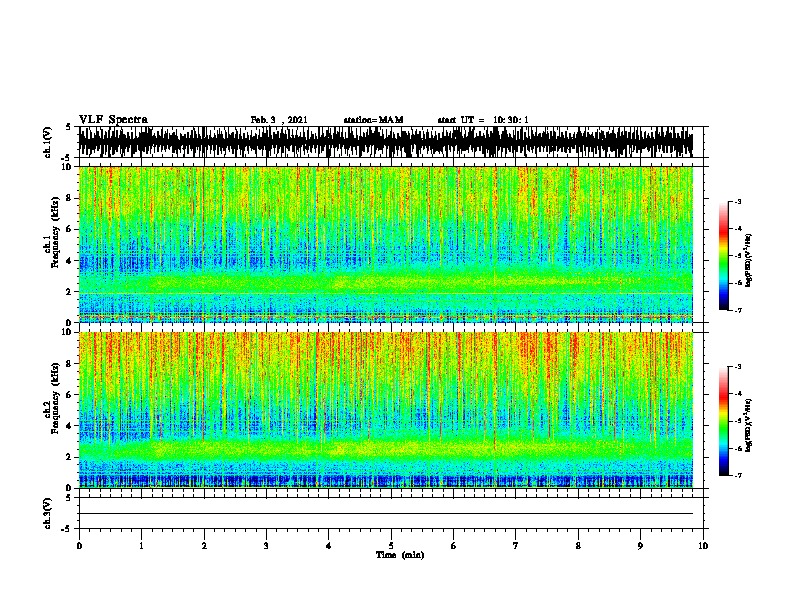Click the time axis tick label "3"
Image resolution: width=792 pixels, height=612 pixels.
tap(266, 546)
